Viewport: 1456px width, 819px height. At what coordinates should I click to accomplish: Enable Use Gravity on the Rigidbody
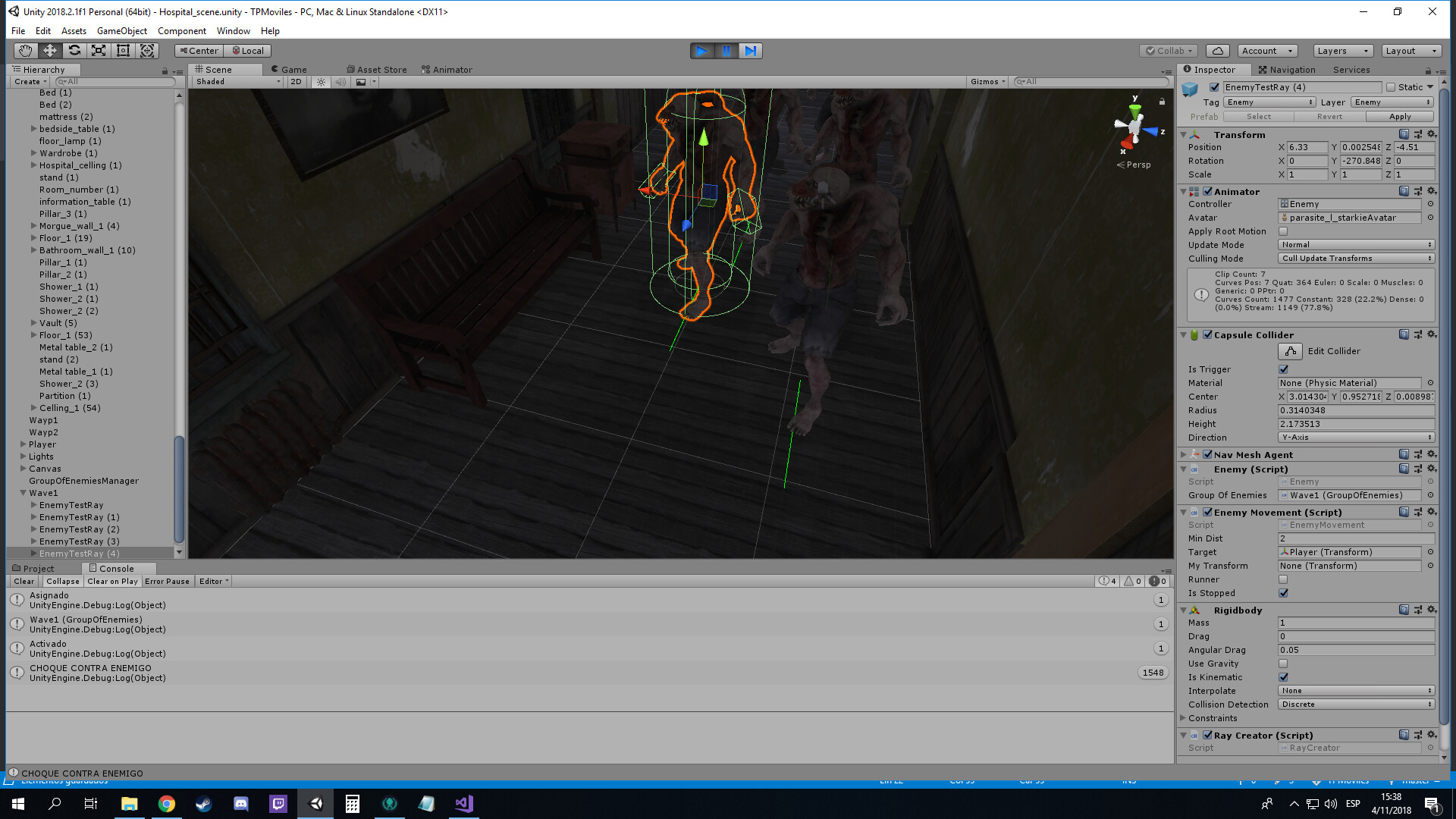(1282, 663)
